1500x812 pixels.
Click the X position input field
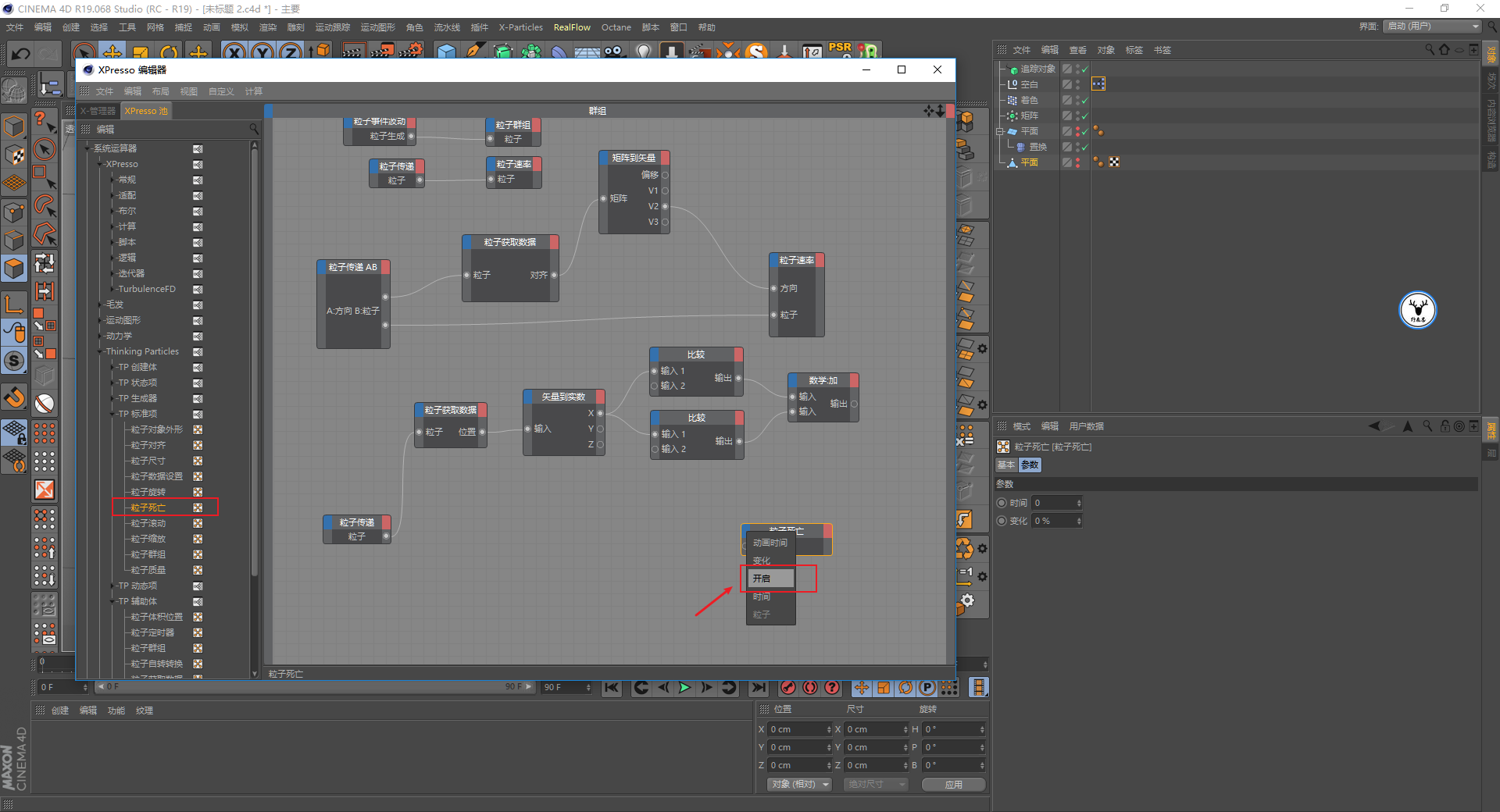800,729
